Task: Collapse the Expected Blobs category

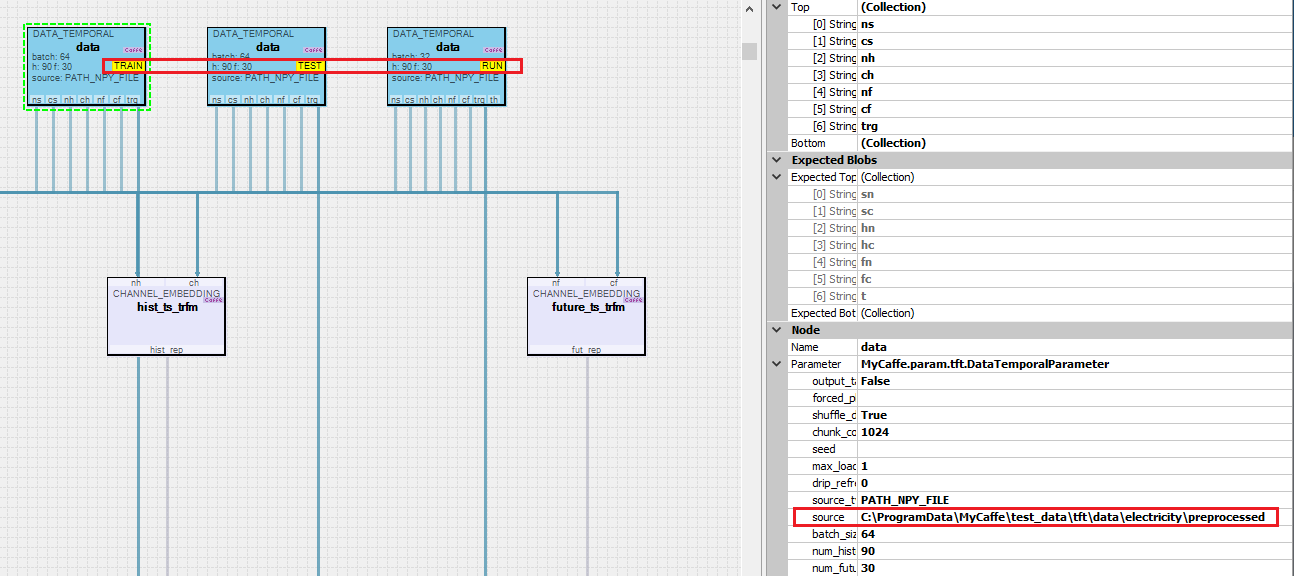Action: 777,160
